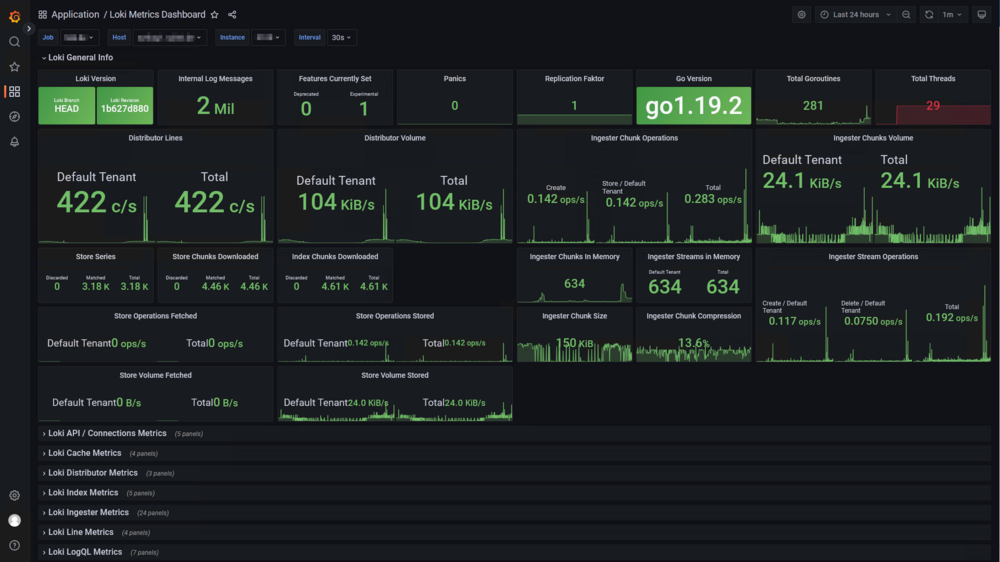This screenshot has height=562, width=1000.
Task: Open the search icon in sidebar
Action: click(14, 42)
